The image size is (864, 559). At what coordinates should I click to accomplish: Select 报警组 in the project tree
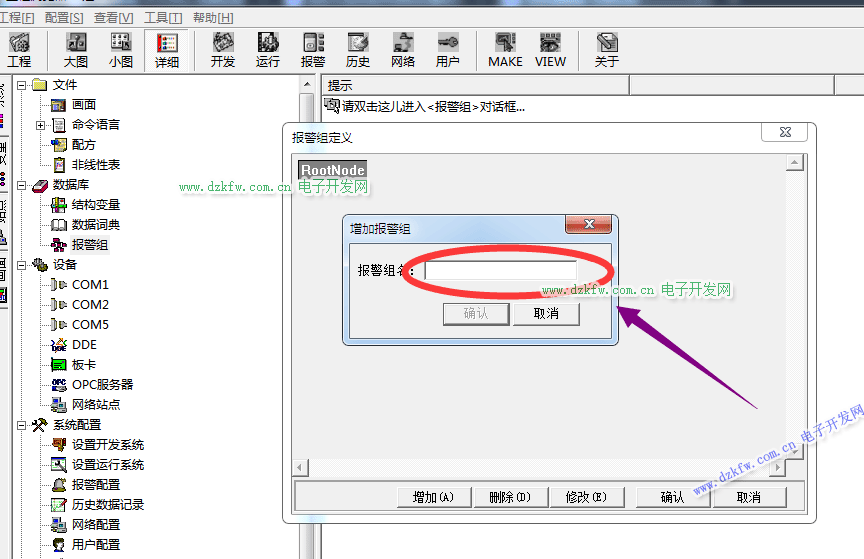[x=90, y=245]
